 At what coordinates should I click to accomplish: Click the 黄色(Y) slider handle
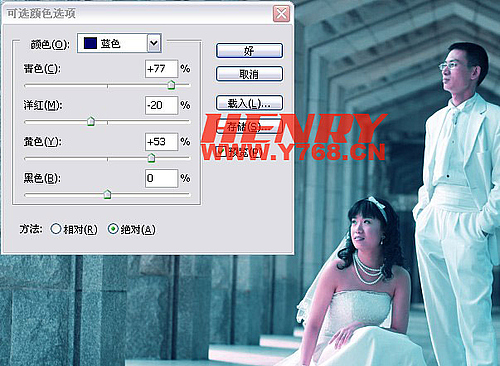pos(151,158)
